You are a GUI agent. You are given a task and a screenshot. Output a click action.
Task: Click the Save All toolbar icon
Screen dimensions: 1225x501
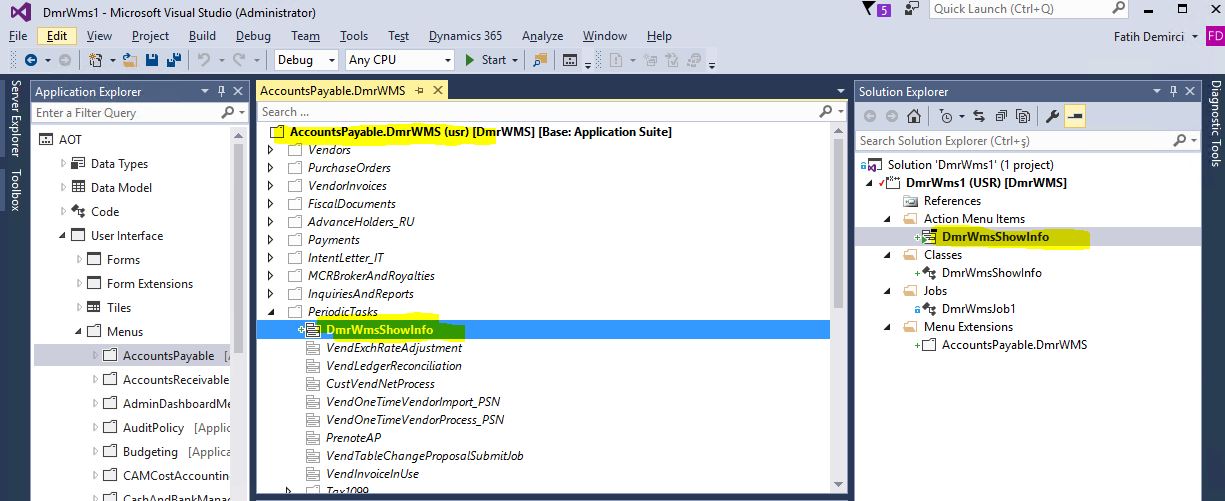[174, 60]
